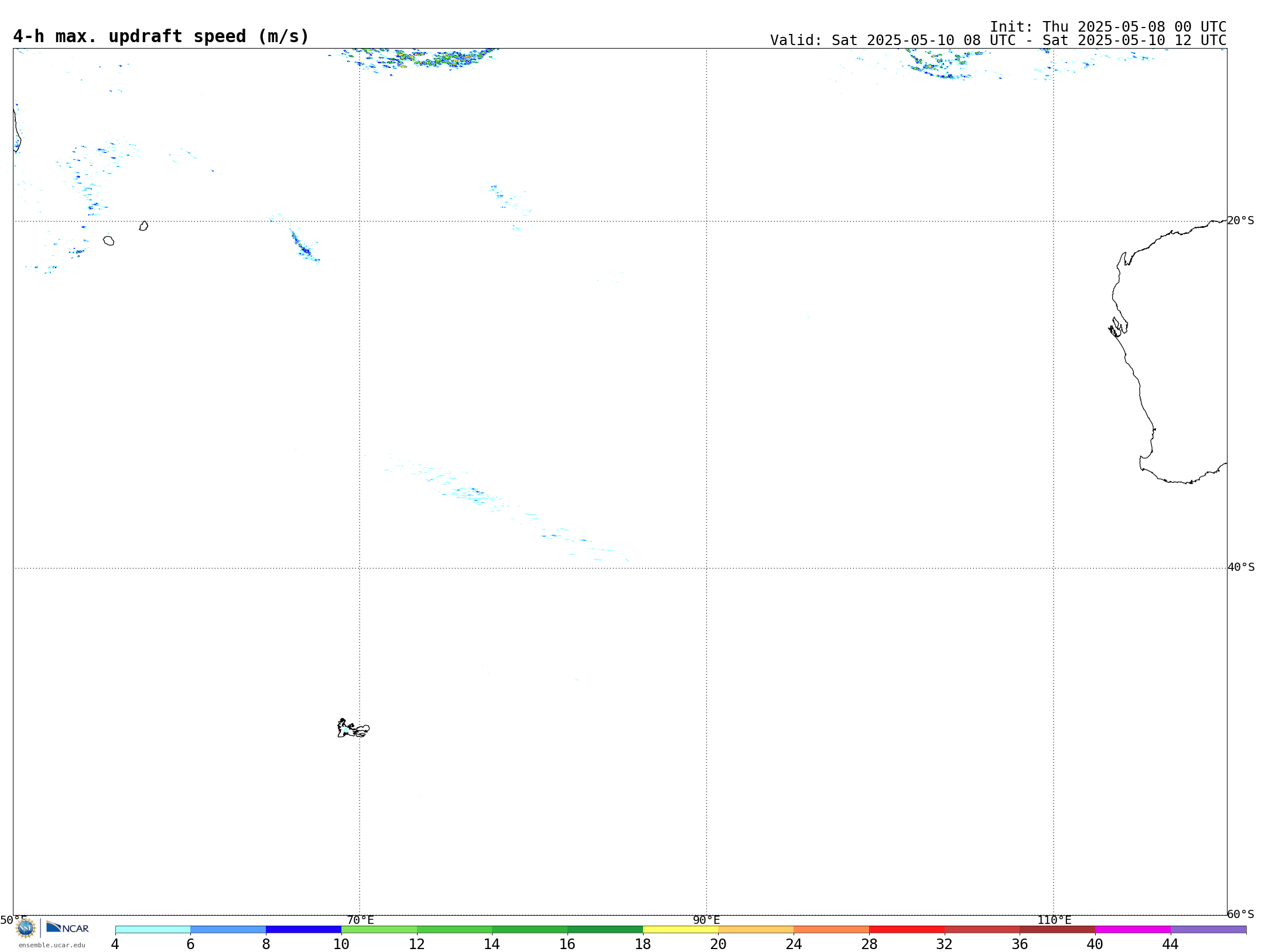This screenshot has width=1265, height=952.
Task: Click the orange 24-28 color swatch
Action: pyautogui.click(x=832, y=930)
